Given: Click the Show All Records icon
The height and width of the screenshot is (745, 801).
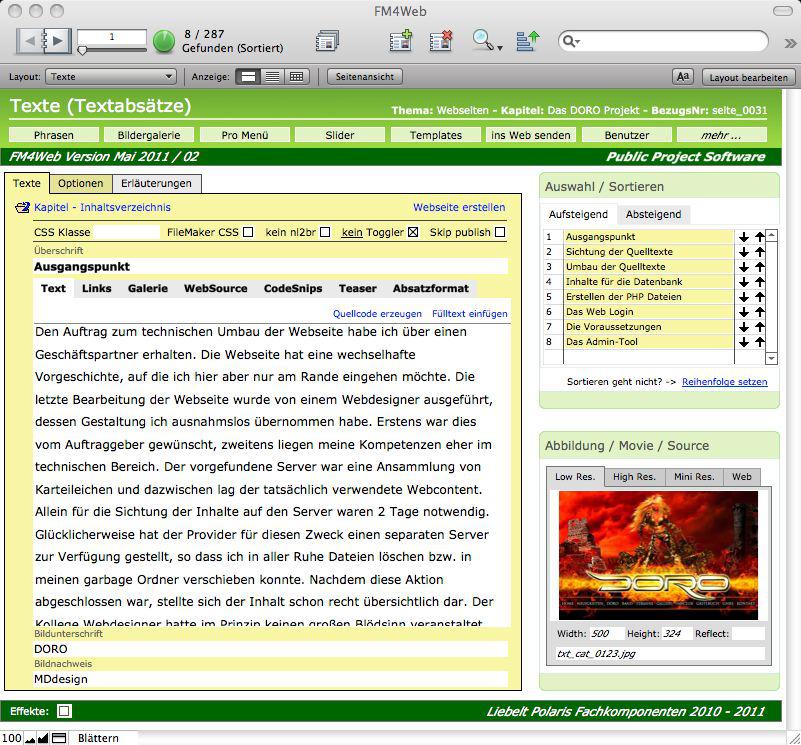Looking at the screenshot, I should (326, 41).
